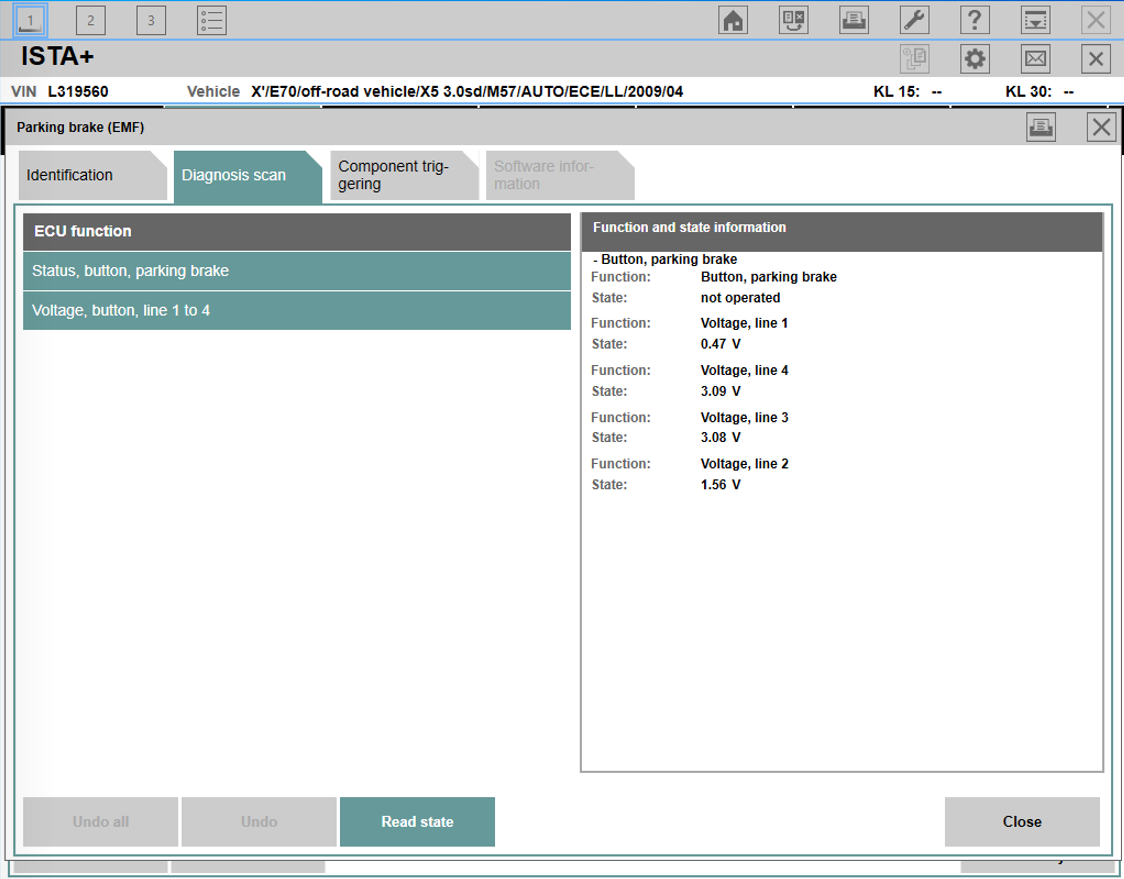Open the minimize-window dropdown icon in toolbar

pos(1035,20)
